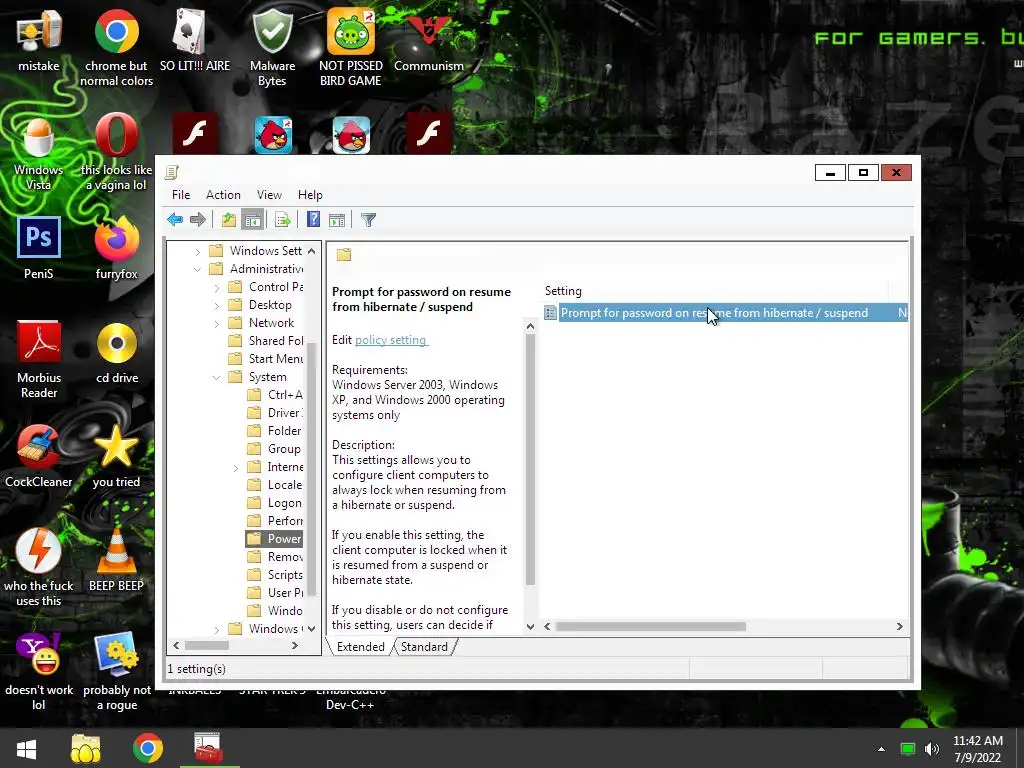Collapse the Administrative Templates node
Screen dimensions: 1024x768
(x=197, y=269)
